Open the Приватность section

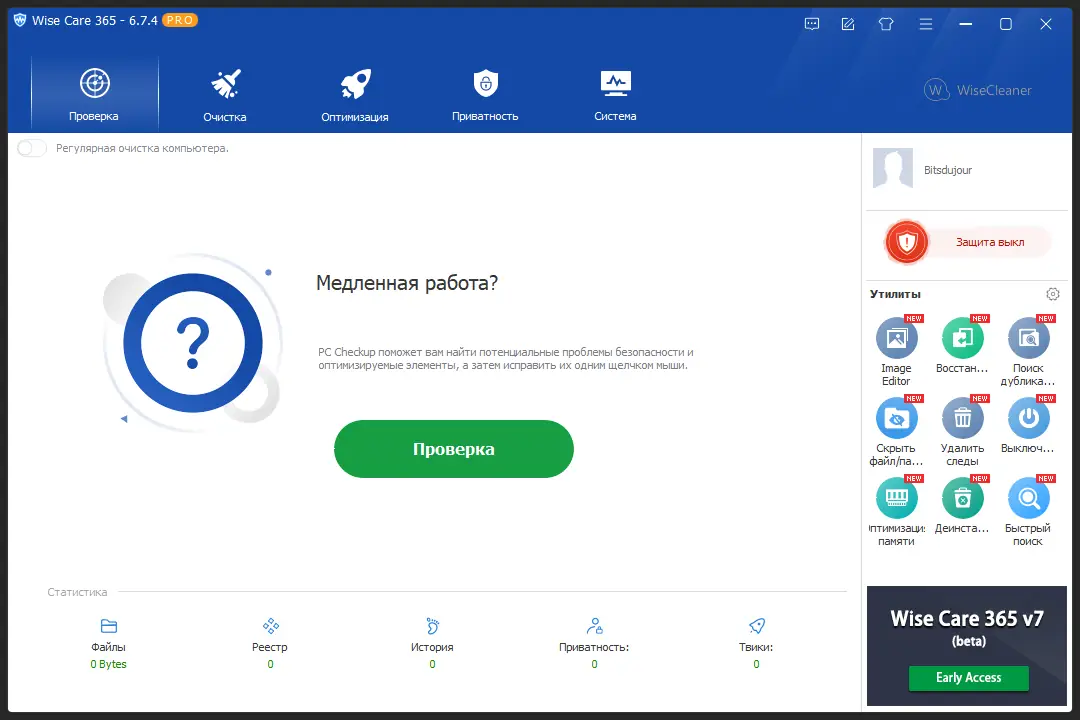point(484,92)
